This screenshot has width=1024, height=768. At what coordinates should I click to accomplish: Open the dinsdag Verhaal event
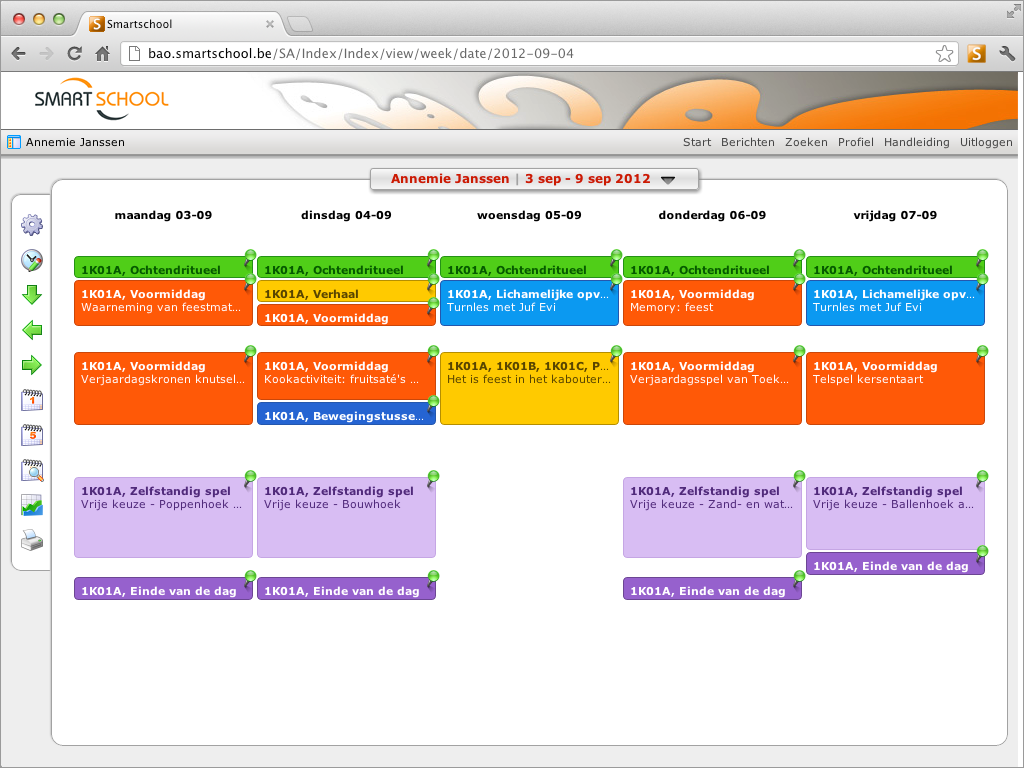346,291
